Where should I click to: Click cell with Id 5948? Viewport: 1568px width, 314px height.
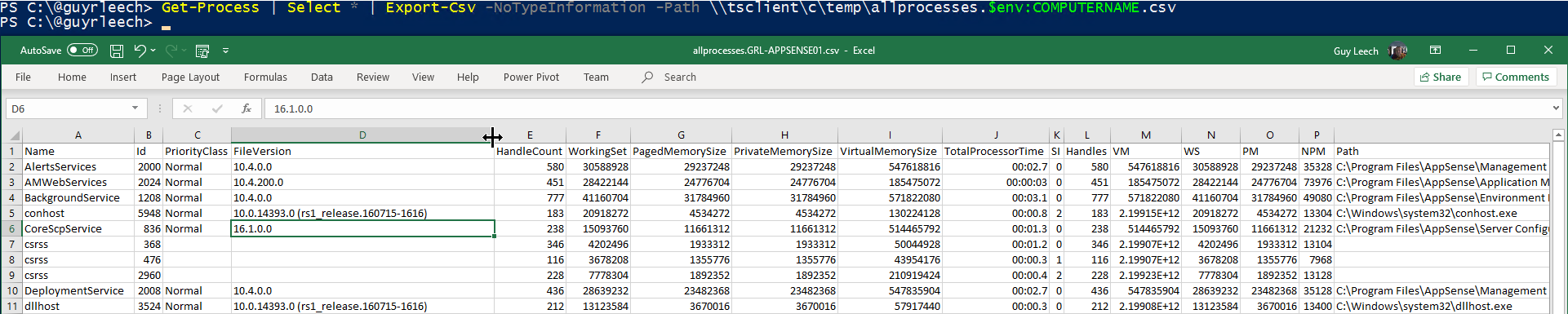[149, 214]
